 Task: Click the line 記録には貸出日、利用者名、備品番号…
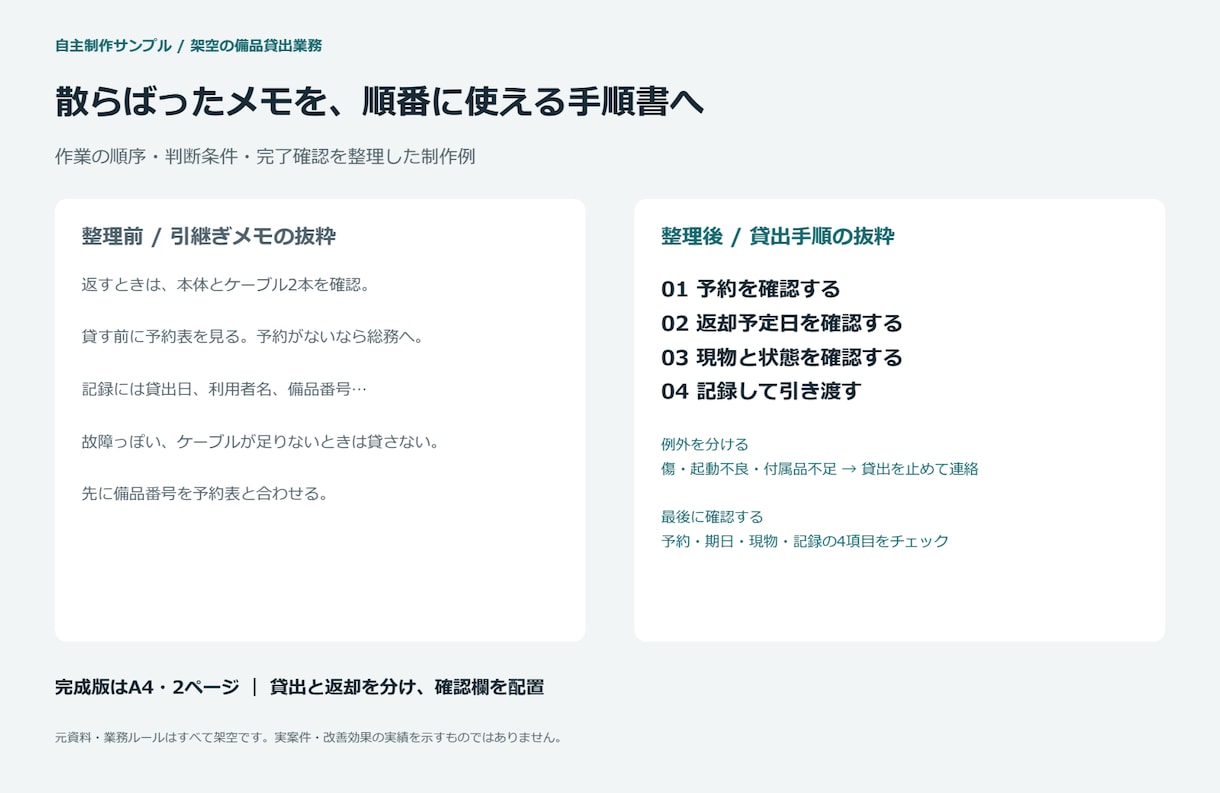[225, 389]
